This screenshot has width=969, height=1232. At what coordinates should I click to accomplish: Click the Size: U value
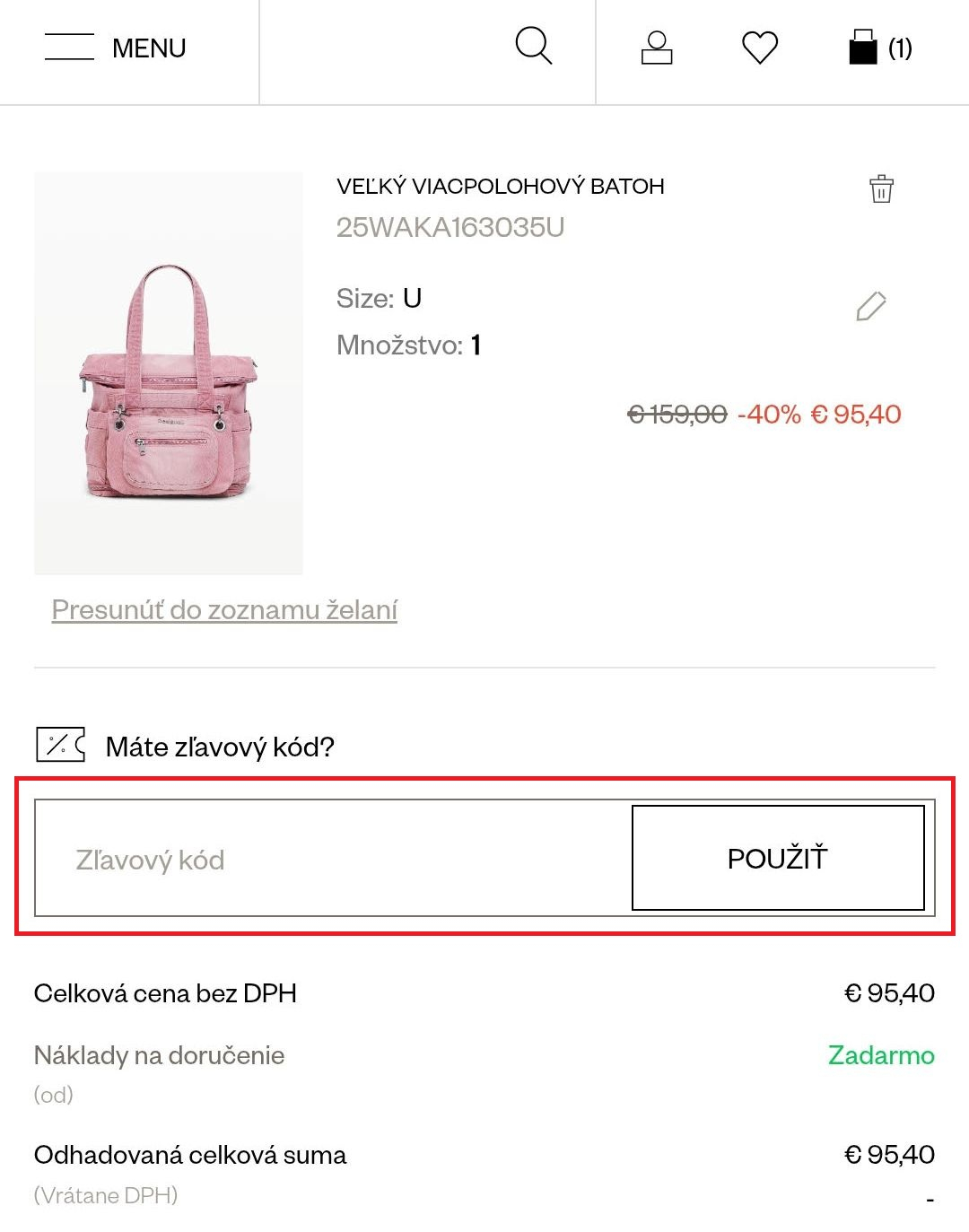pyautogui.click(x=412, y=298)
